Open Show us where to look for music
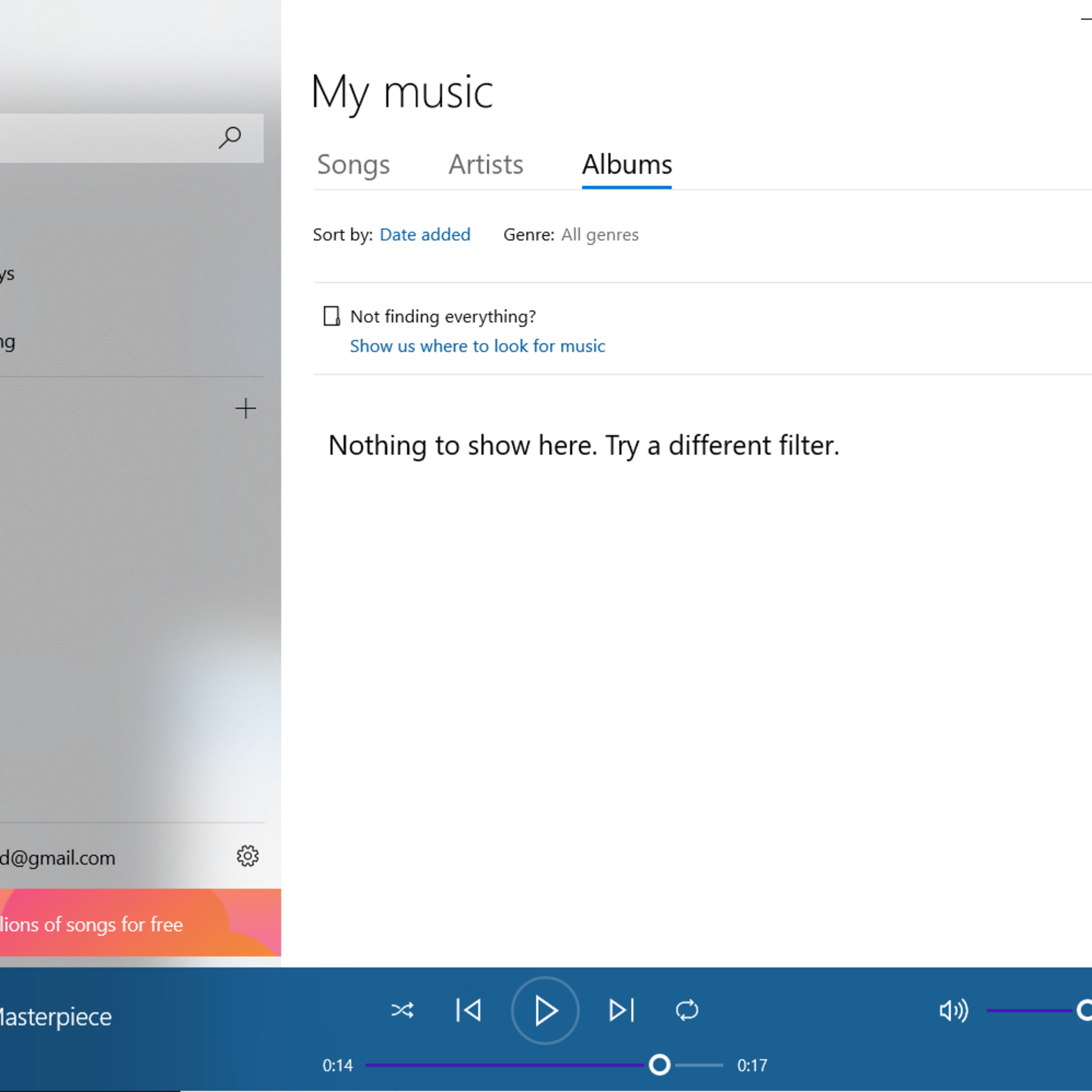The image size is (1092, 1092). [478, 346]
